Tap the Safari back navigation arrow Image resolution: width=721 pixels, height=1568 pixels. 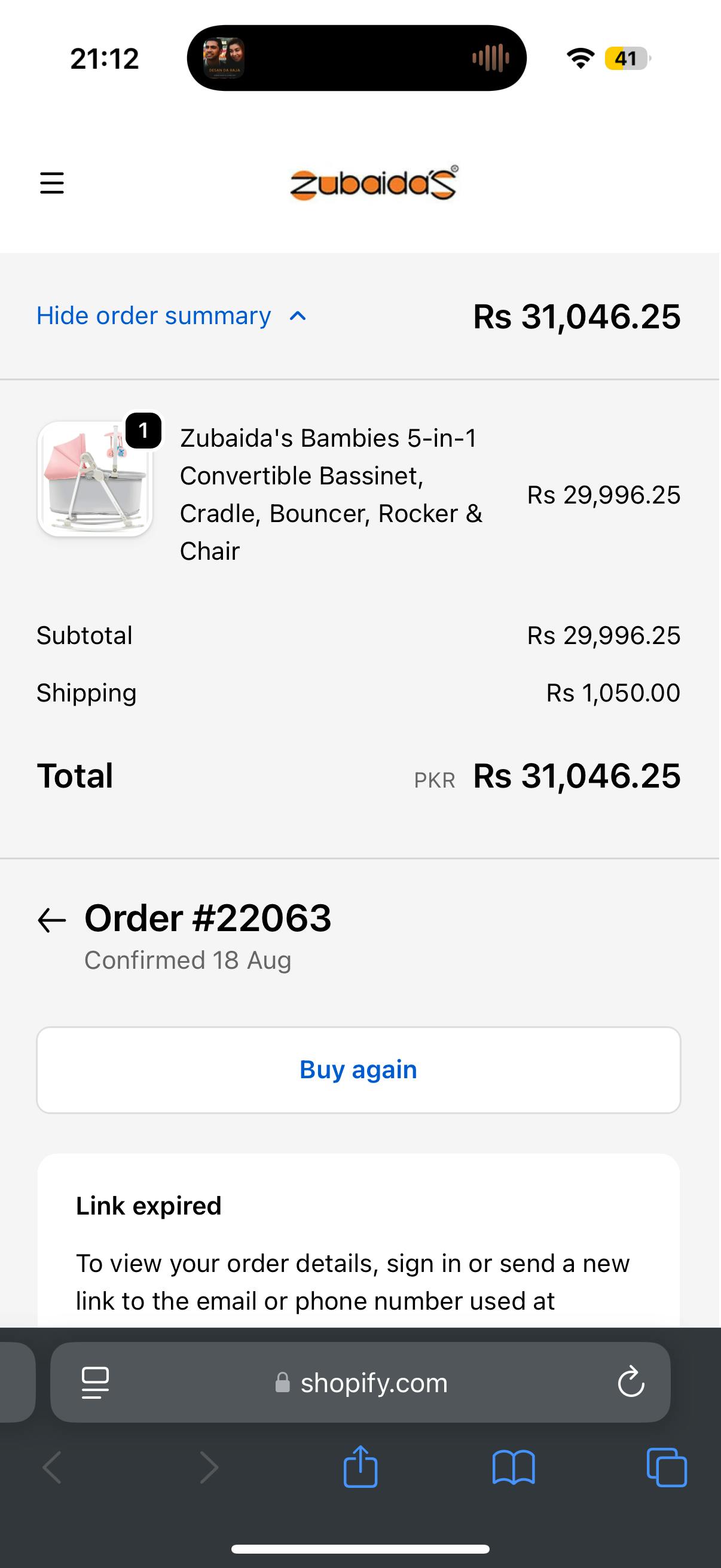[x=53, y=1467]
